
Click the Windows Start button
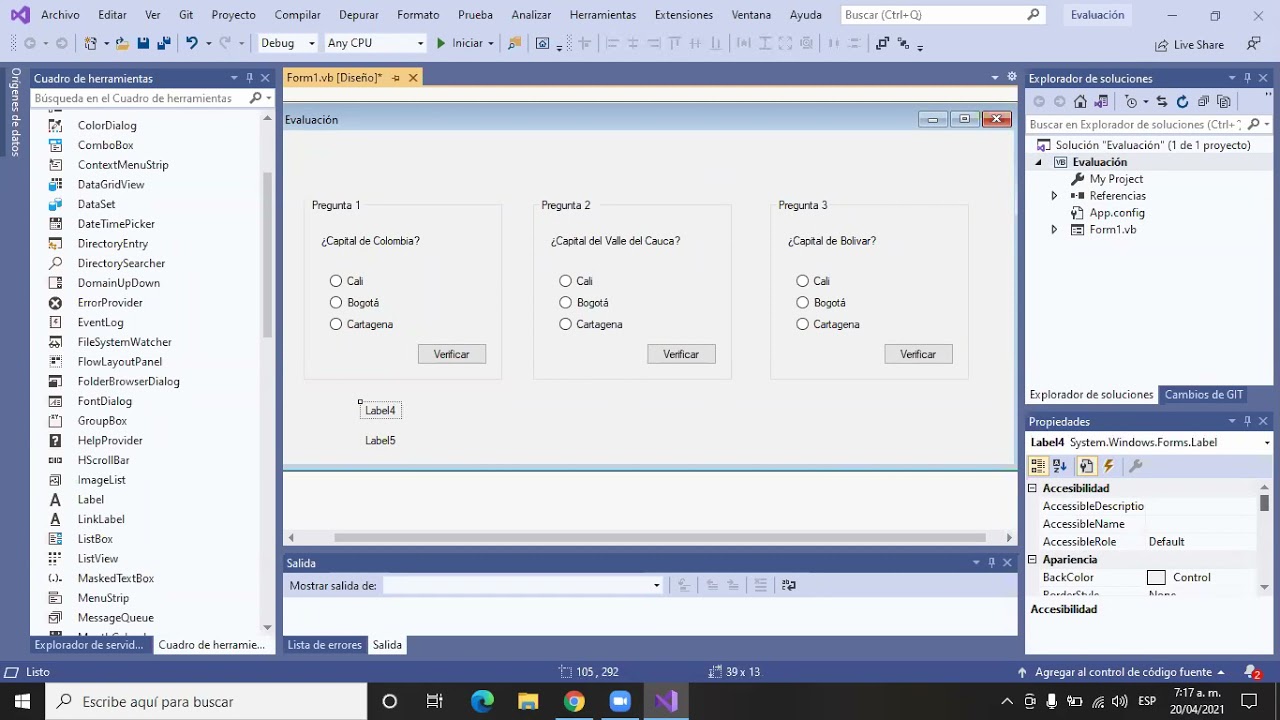pos(22,701)
